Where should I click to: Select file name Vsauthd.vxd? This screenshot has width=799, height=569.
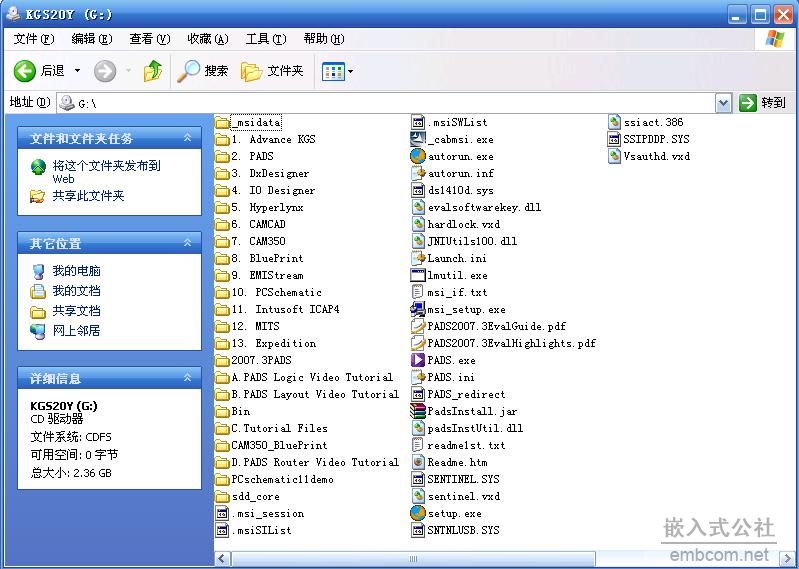point(657,156)
